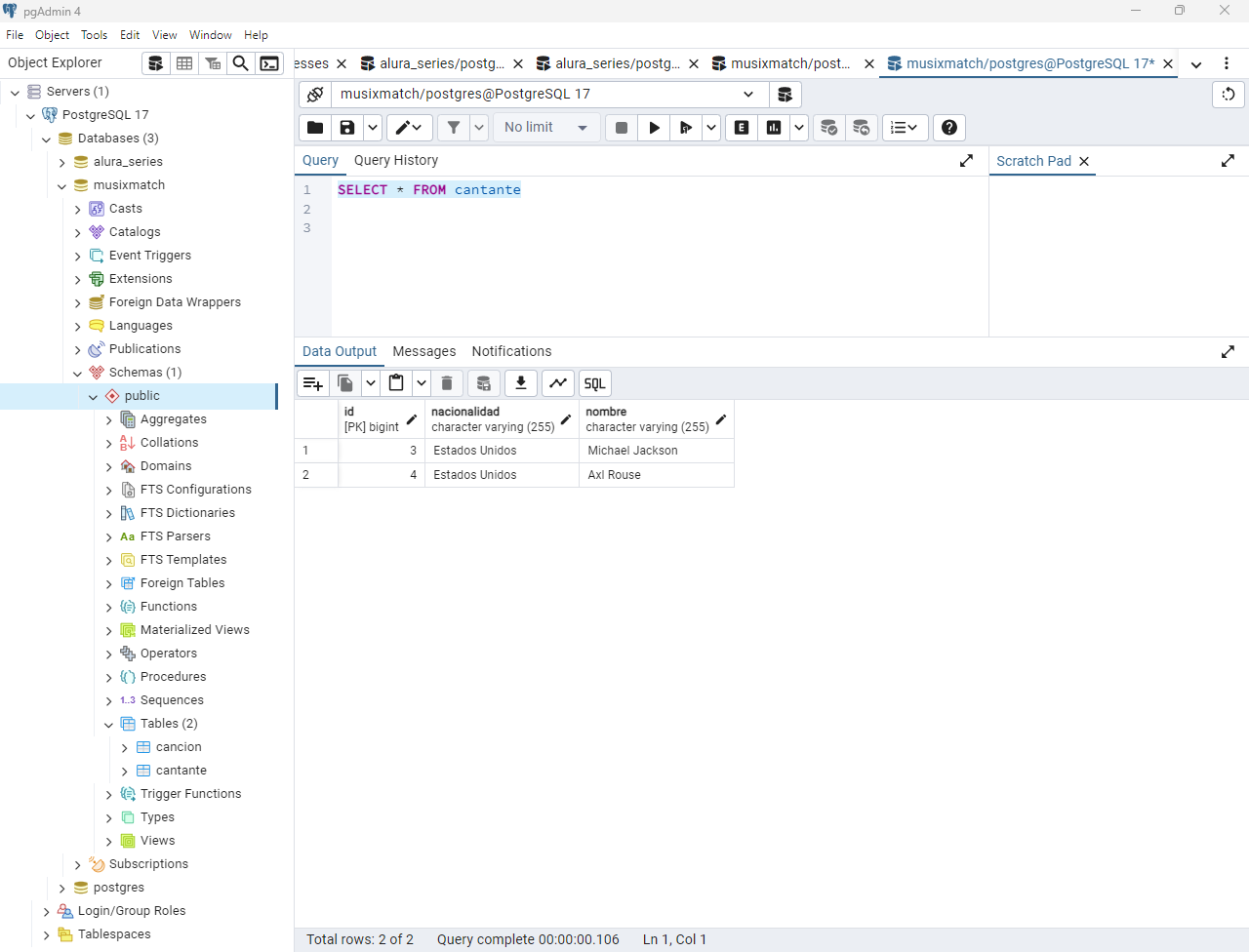This screenshot has width=1249, height=952.
Task: Click the Rollback transaction database icon
Action: click(x=862, y=128)
